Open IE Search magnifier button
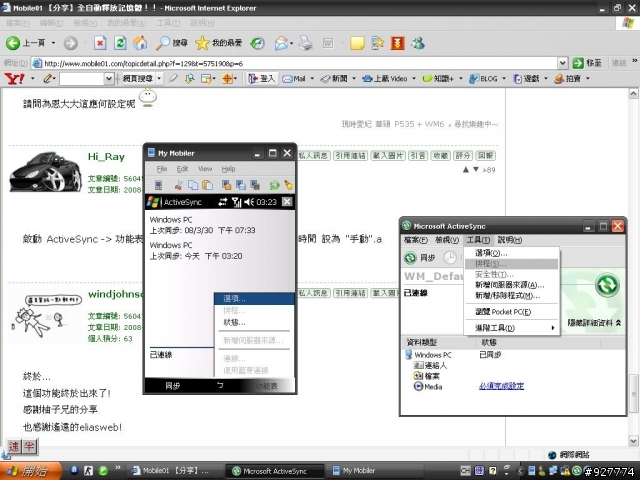 click(x=171, y=43)
